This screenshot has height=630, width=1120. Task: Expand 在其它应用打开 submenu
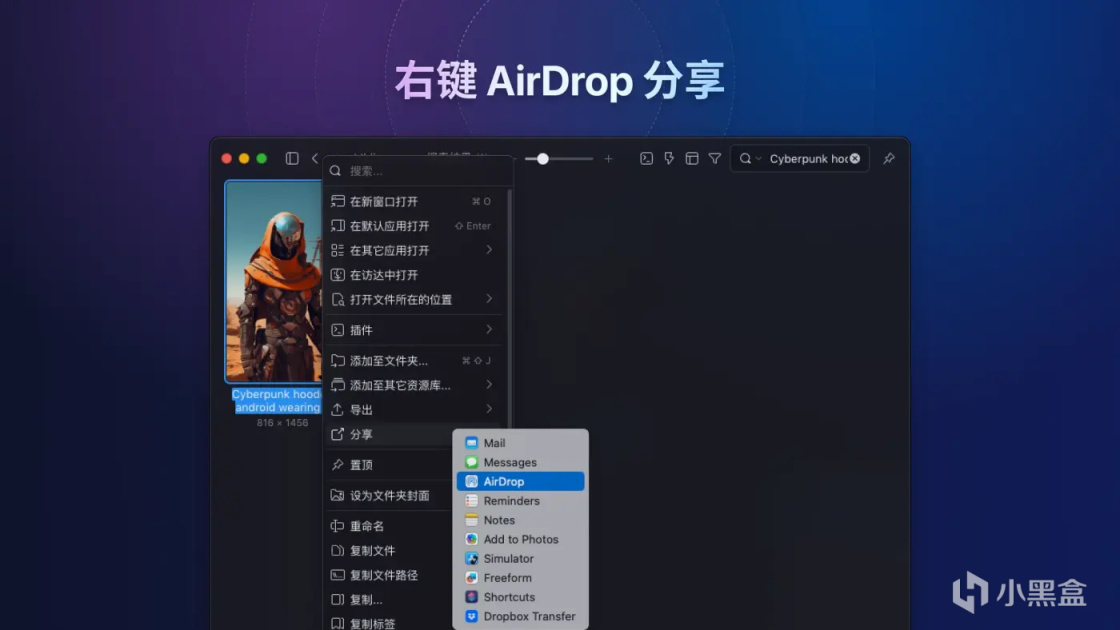[x=414, y=250]
